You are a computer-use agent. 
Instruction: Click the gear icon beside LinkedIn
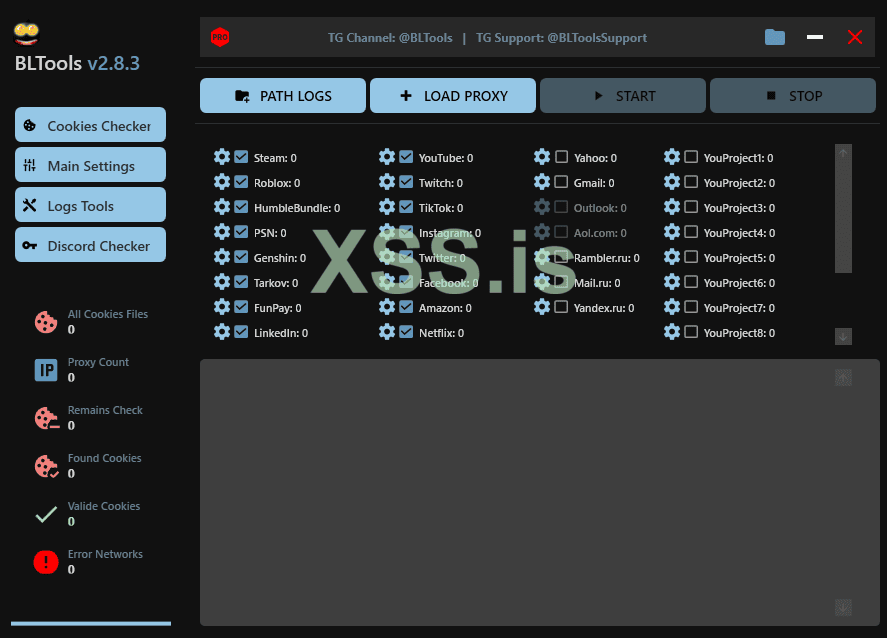(x=222, y=332)
